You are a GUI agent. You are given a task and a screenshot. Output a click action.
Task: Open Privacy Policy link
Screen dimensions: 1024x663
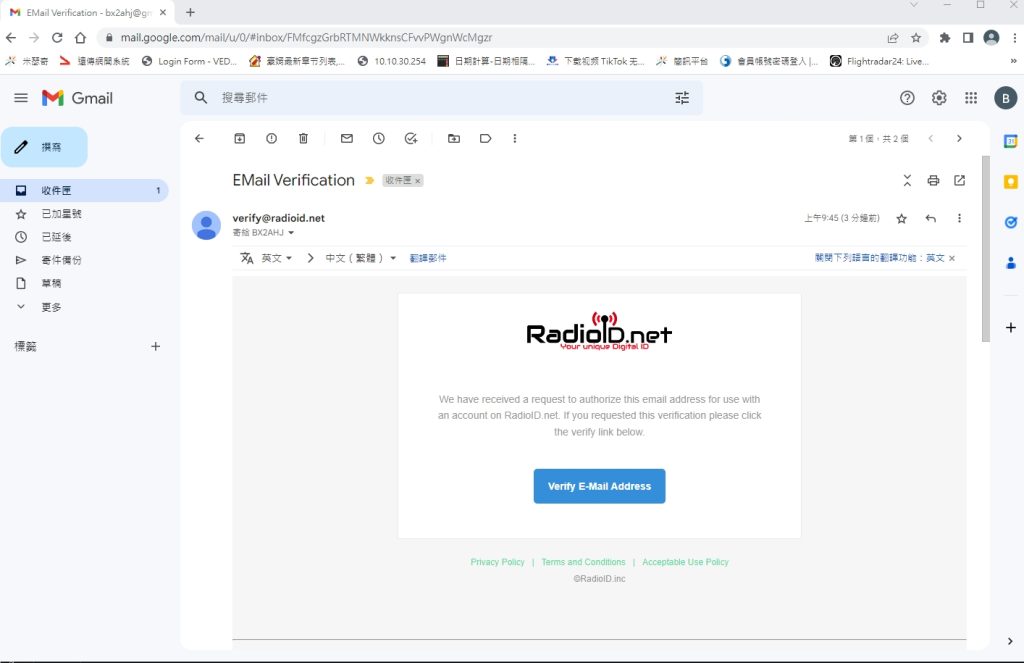(497, 562)
